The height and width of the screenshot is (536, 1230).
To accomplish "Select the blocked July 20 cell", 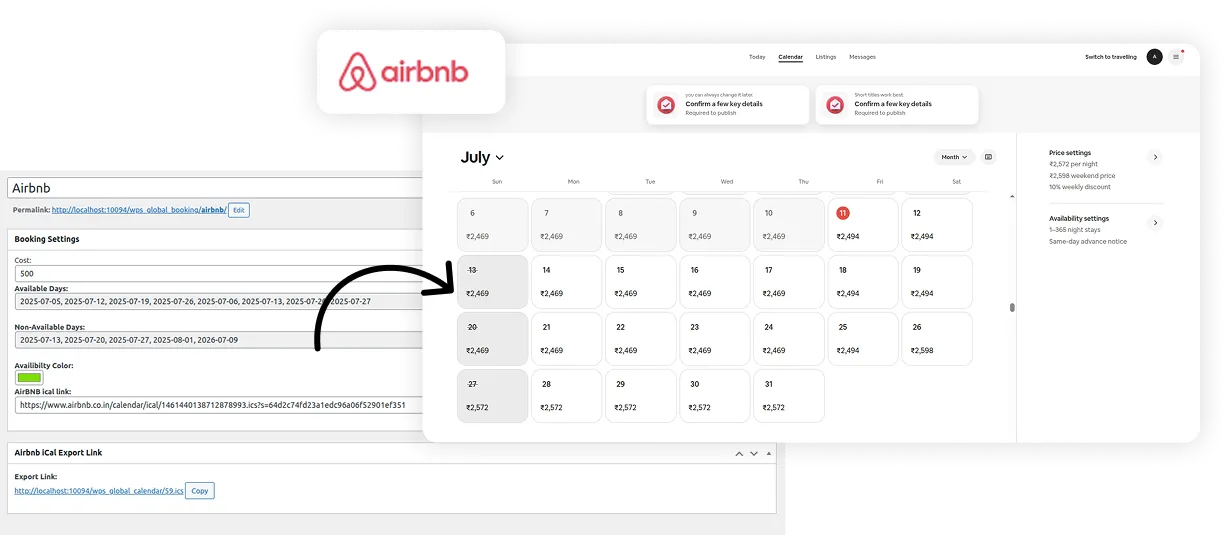I will [492, 339].
